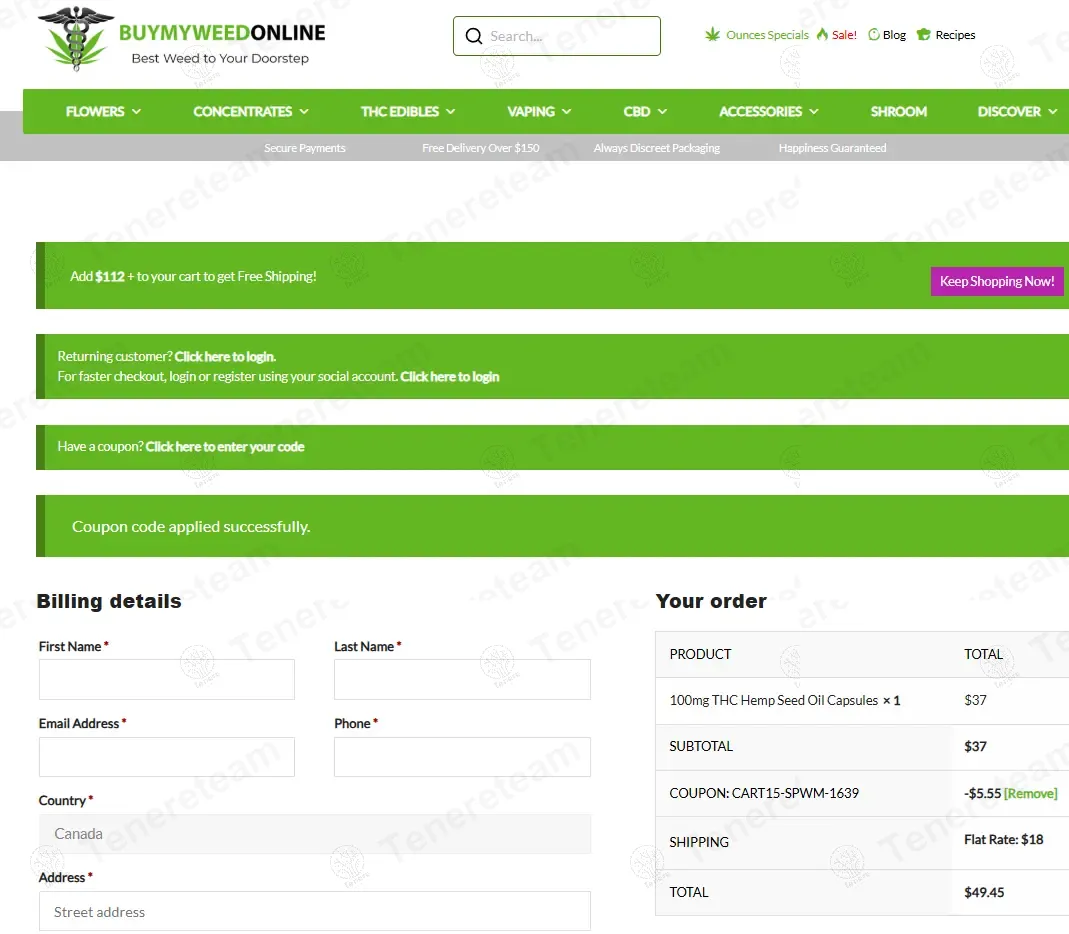
Task: Open the Recipes link
Action: click(954, 35)
